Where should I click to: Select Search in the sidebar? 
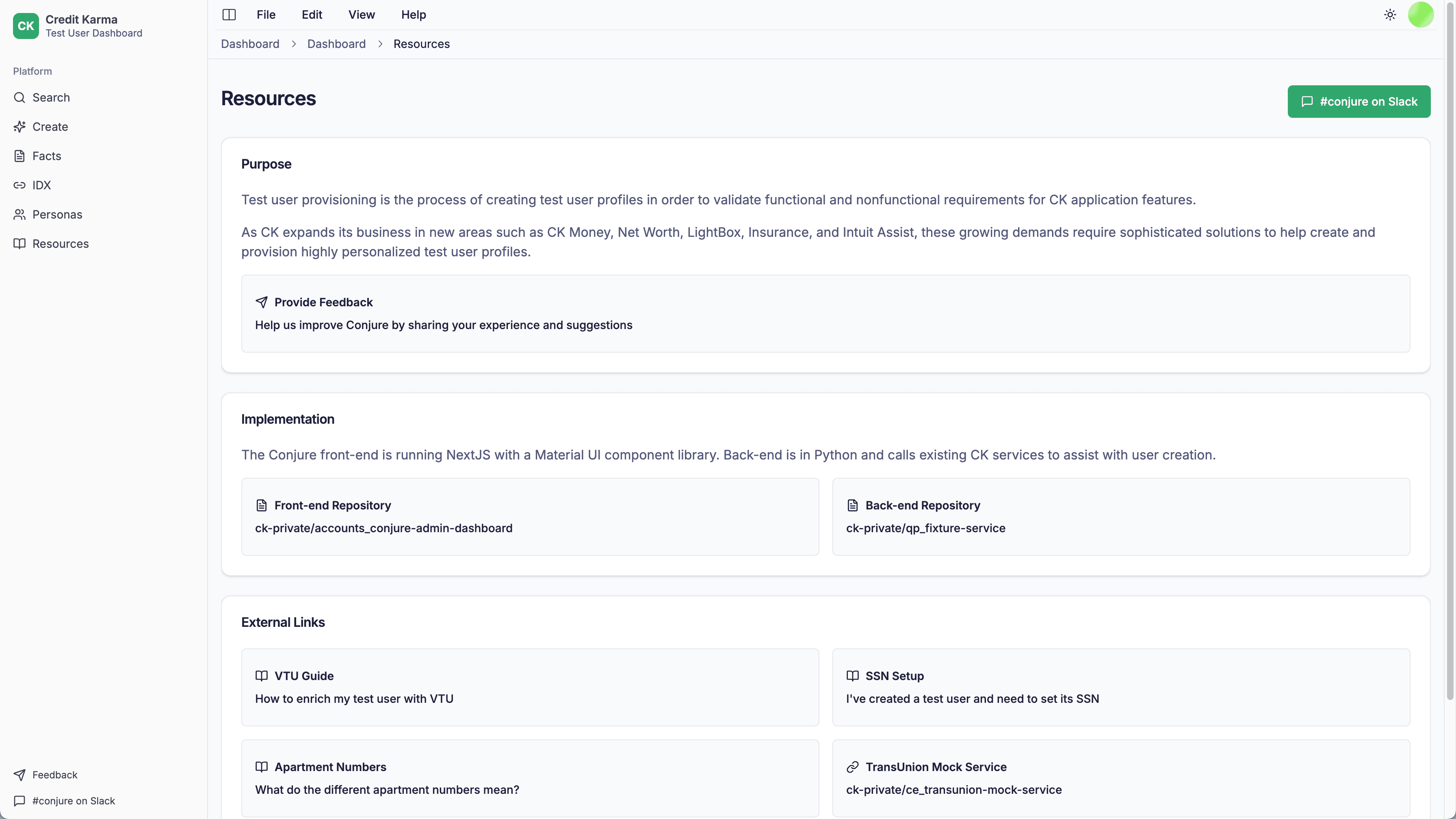coord(51,97)
